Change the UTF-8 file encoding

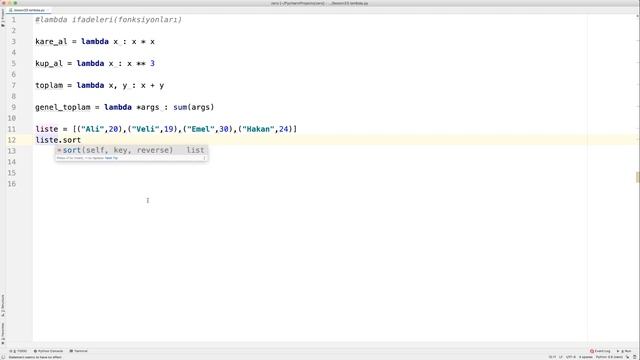tap(571, 357)
